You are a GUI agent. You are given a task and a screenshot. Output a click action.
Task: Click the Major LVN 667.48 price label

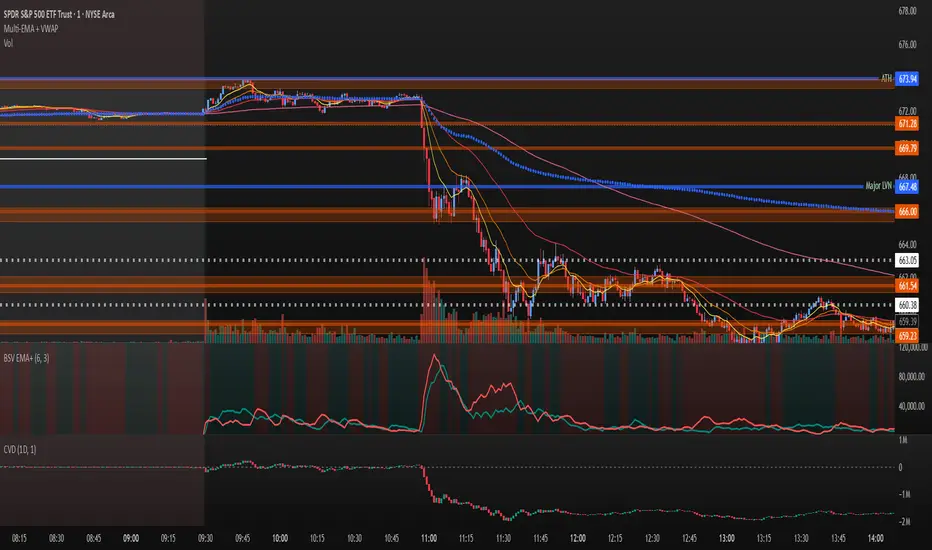coord(907,187)
